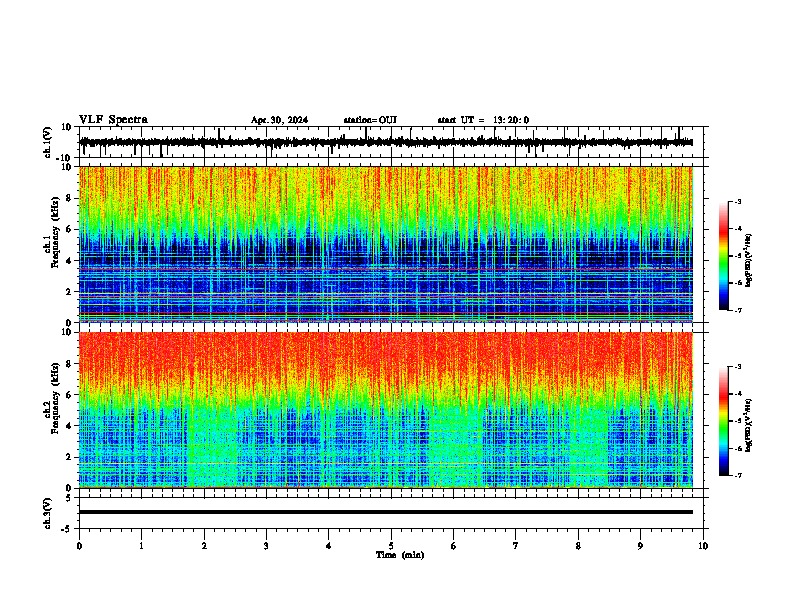The height and width of the screenshot is (612, 792).
Task: Click the 'start UT = 13:20: 0' text
Action: pos(483,120)
